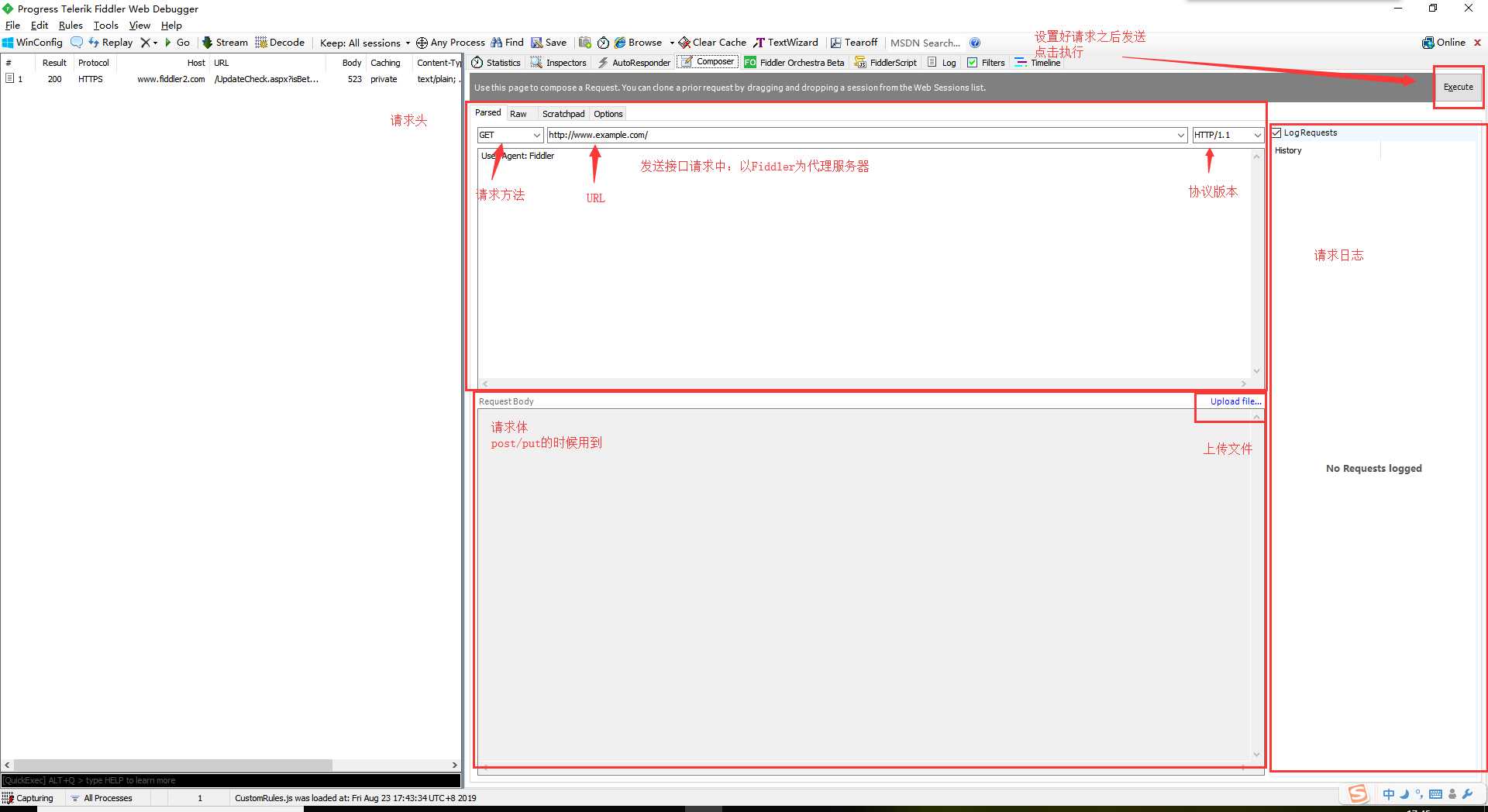The height and width of the screenshot is (812, 1488).
Task: Open WinConfig from the toolbar
Action: [33, 43]
